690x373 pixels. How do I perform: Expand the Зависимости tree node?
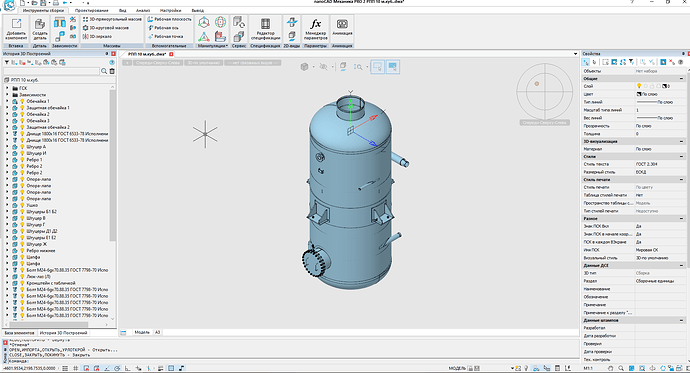pyautogui.click(x=7, y=95)
